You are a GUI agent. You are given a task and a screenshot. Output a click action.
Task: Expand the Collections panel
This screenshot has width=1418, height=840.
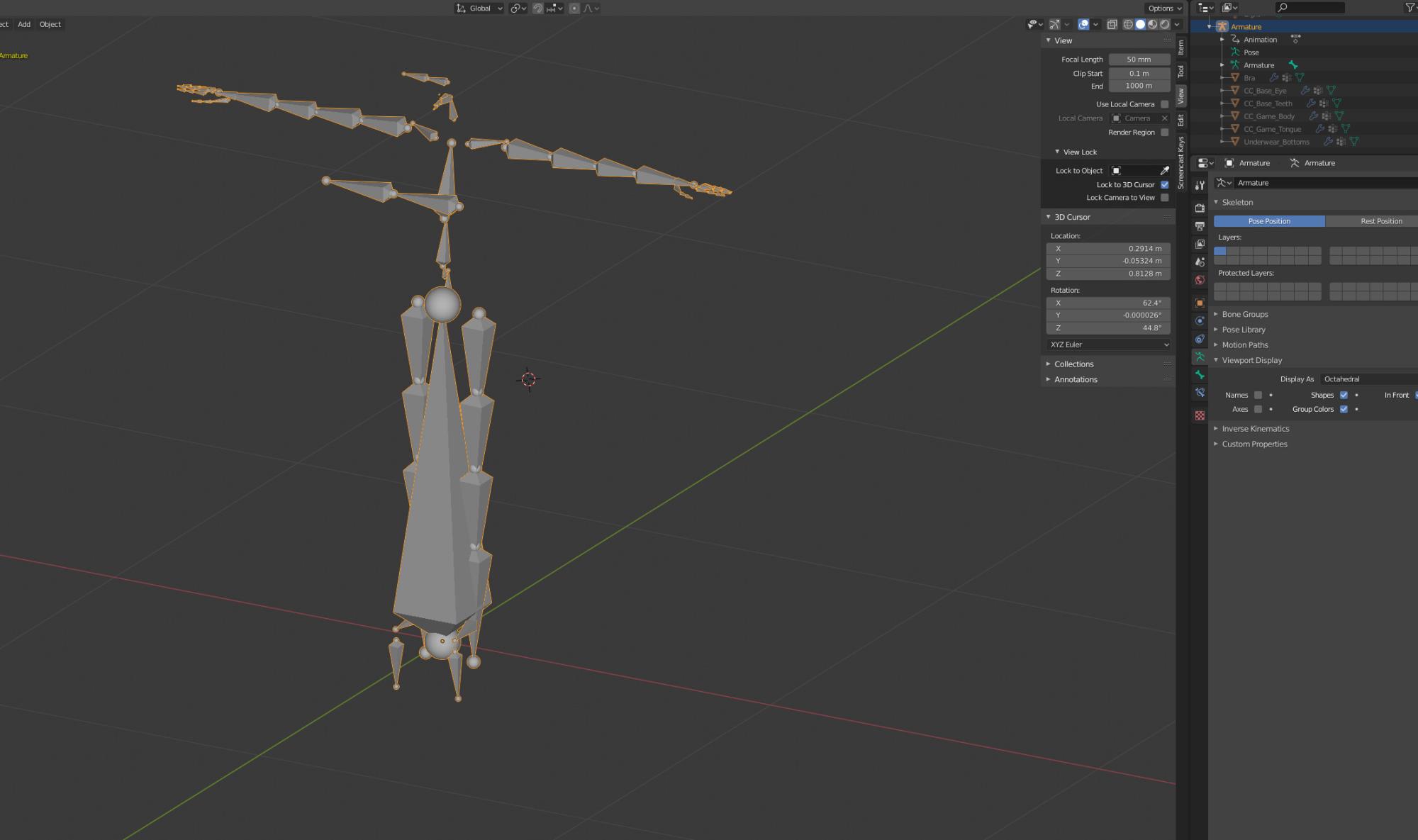pos(1049,364)
